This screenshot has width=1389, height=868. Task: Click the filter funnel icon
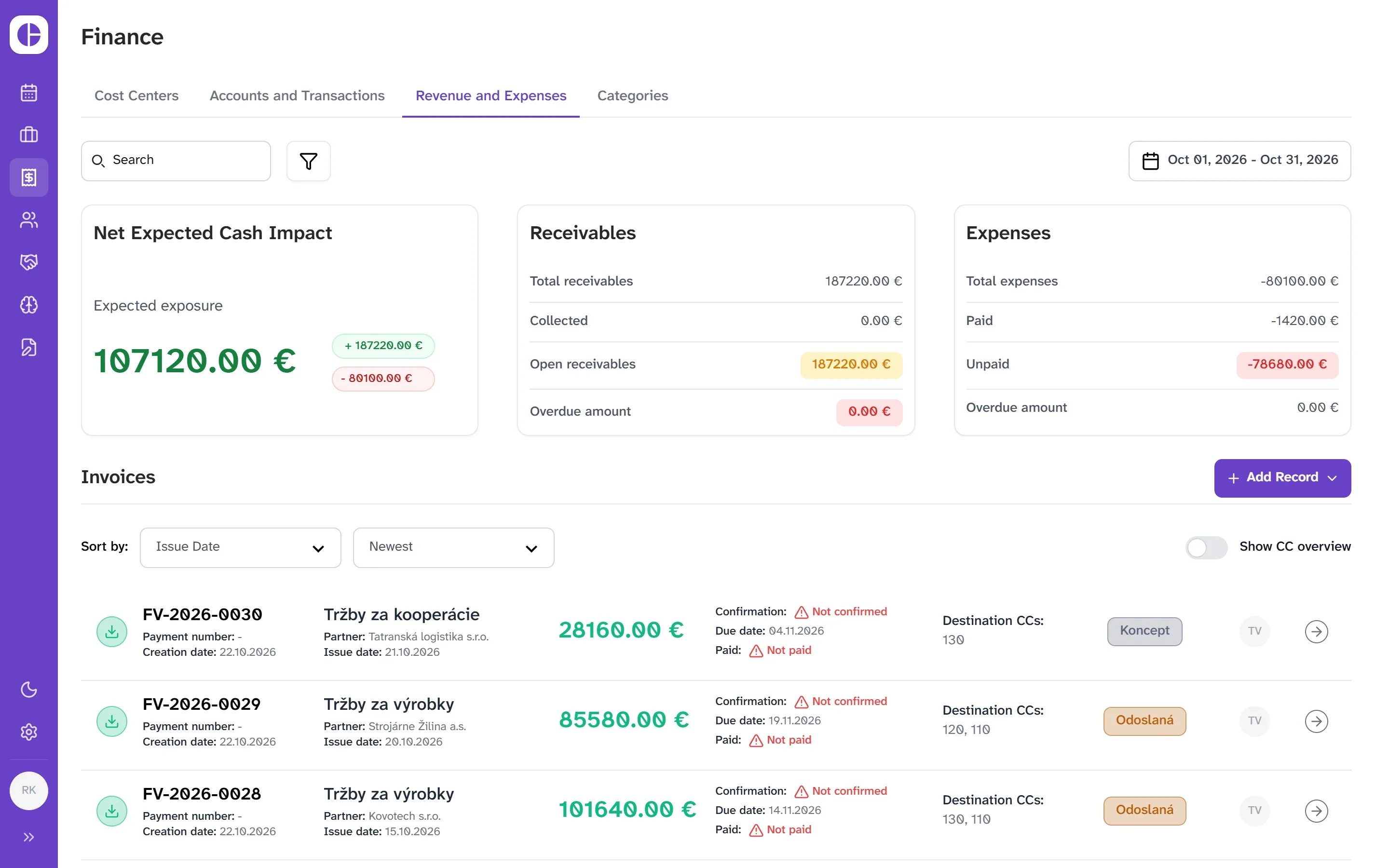[309, 161]
